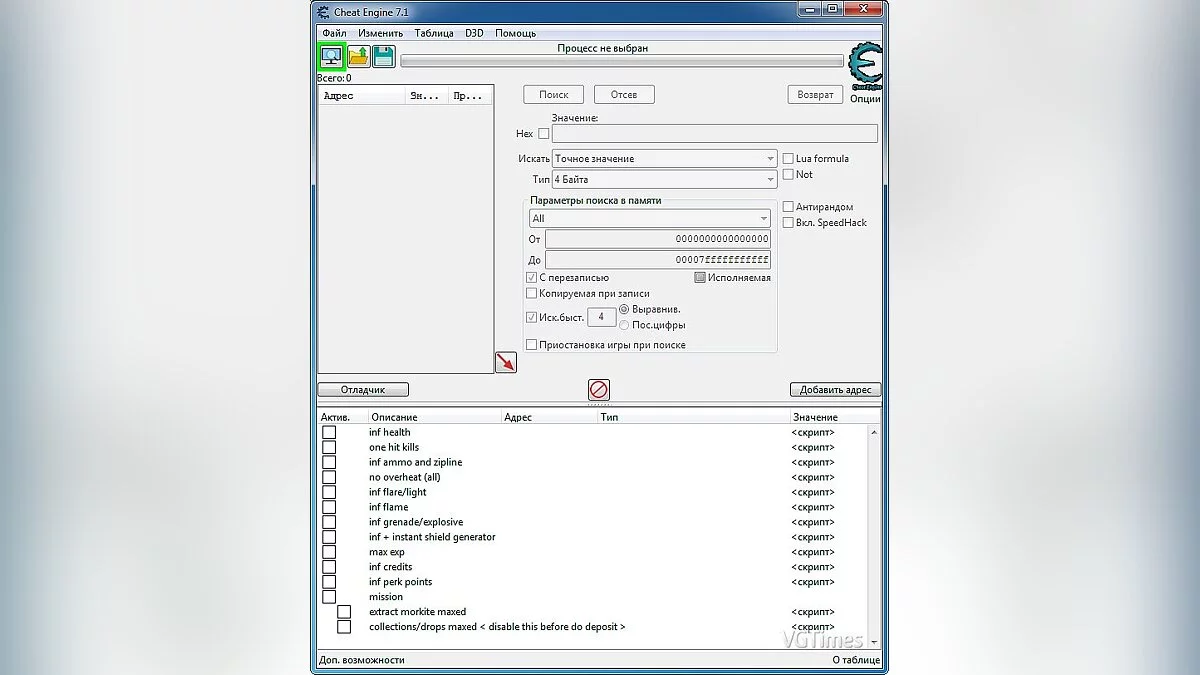Activate inf flare/light checkbox

329,493
